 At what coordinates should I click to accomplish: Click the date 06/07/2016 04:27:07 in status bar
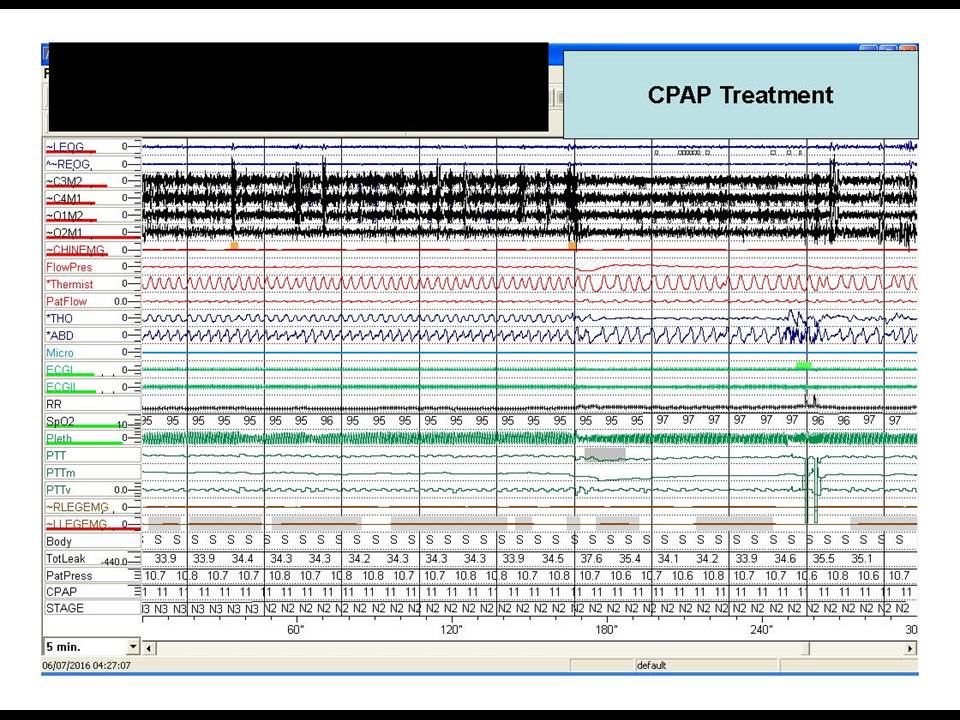86,665
